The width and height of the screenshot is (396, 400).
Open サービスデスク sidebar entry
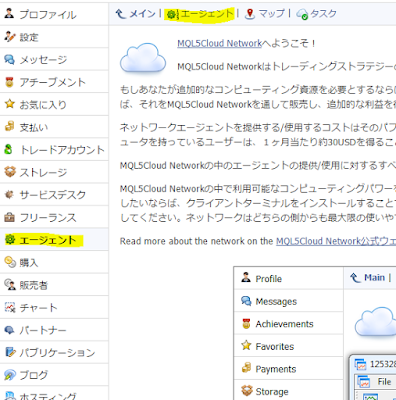54,194
